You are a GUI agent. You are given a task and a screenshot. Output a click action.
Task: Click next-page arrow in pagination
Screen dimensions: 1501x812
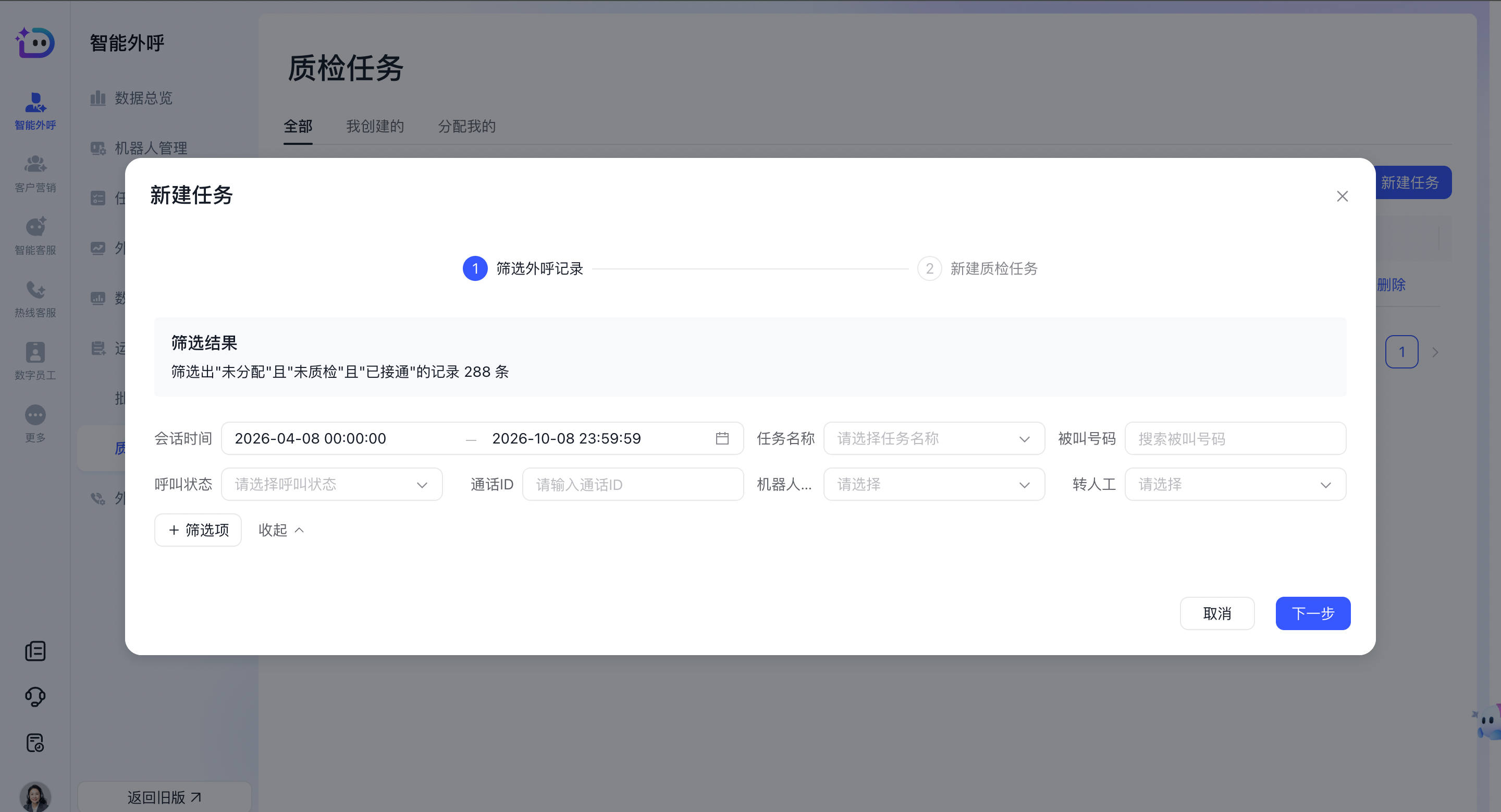coord(1435,352)
